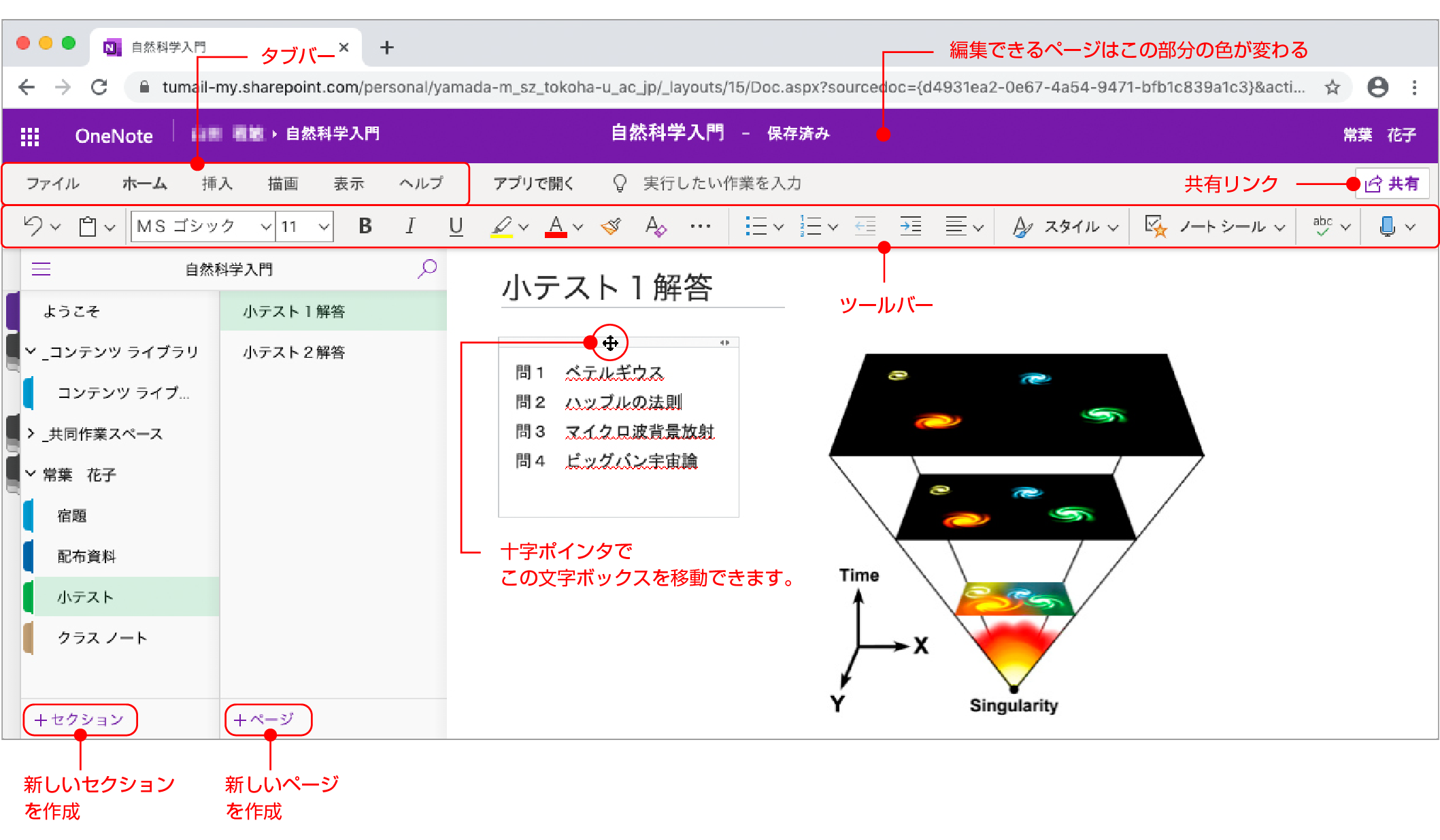Open the MS ゴシック font dropdown

265,226
